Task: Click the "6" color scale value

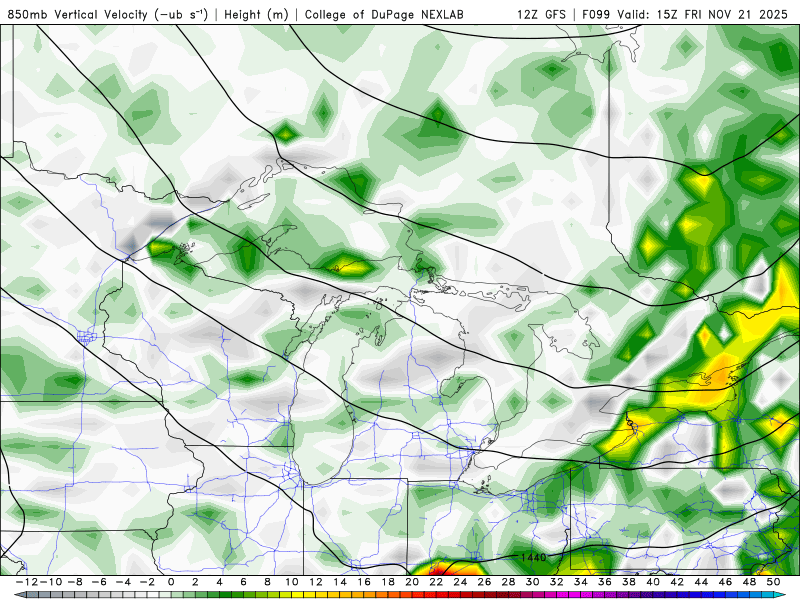Action: tap(243, 582)
